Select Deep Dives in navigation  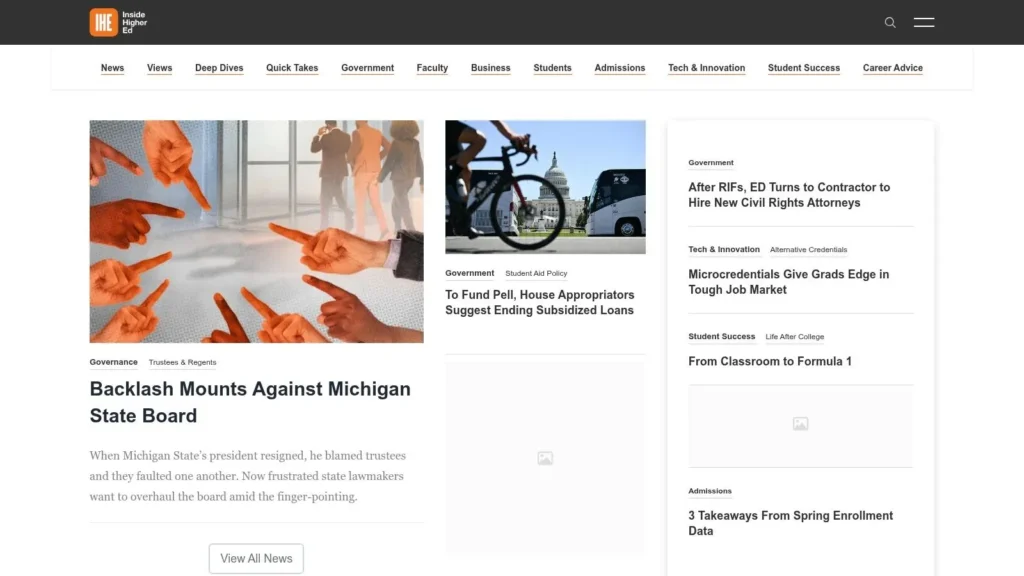coord(219,68)
